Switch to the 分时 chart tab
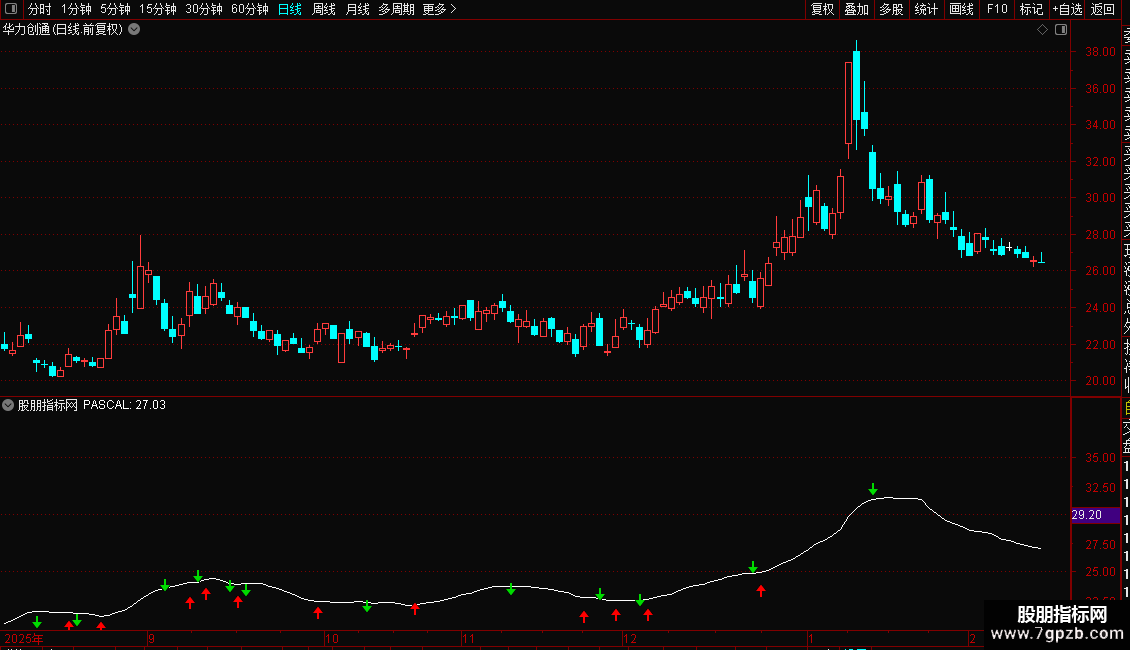The width and height of the screenshot is (1130, 650). pos(40,9)
